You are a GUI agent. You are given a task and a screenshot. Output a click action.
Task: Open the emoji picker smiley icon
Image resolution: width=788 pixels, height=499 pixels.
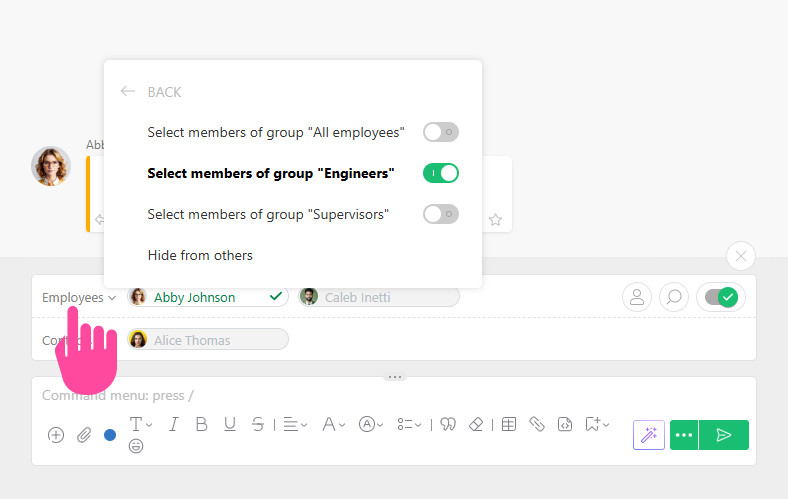click(x=136, y=446)
